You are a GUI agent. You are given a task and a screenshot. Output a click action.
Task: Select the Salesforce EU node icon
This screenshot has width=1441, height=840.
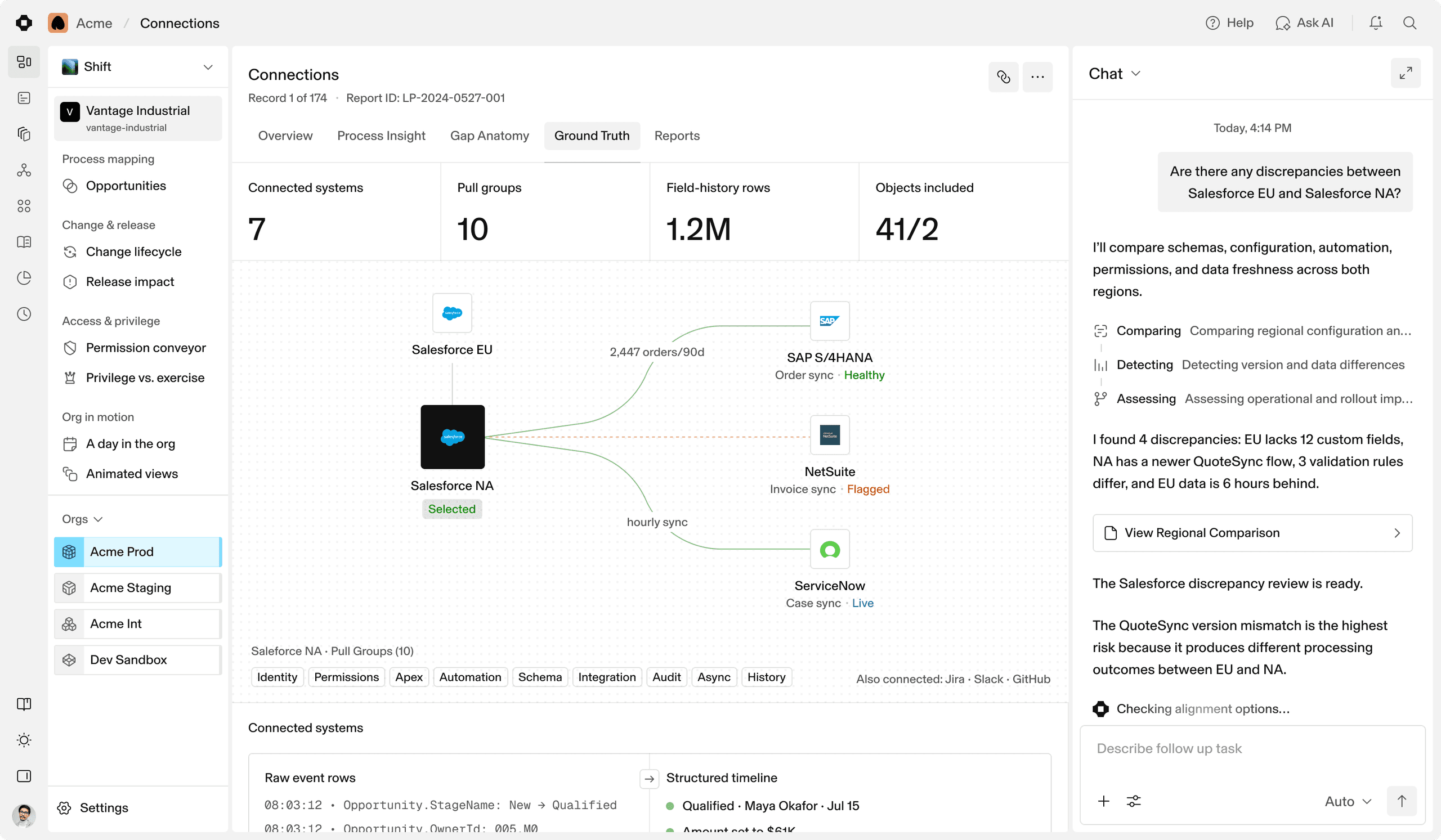[x=452, y=313]
